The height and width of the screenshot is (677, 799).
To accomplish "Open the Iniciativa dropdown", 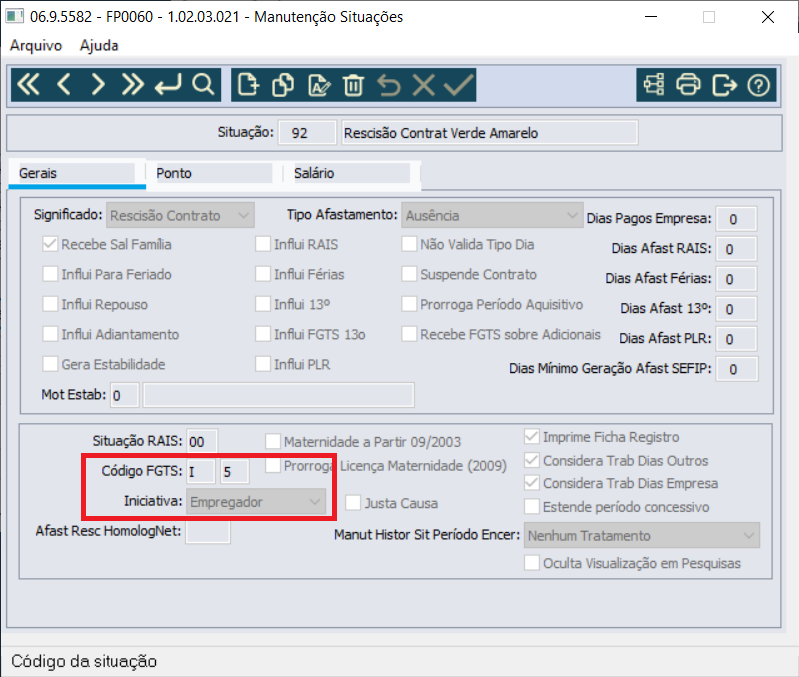I will tap(256, 502).
